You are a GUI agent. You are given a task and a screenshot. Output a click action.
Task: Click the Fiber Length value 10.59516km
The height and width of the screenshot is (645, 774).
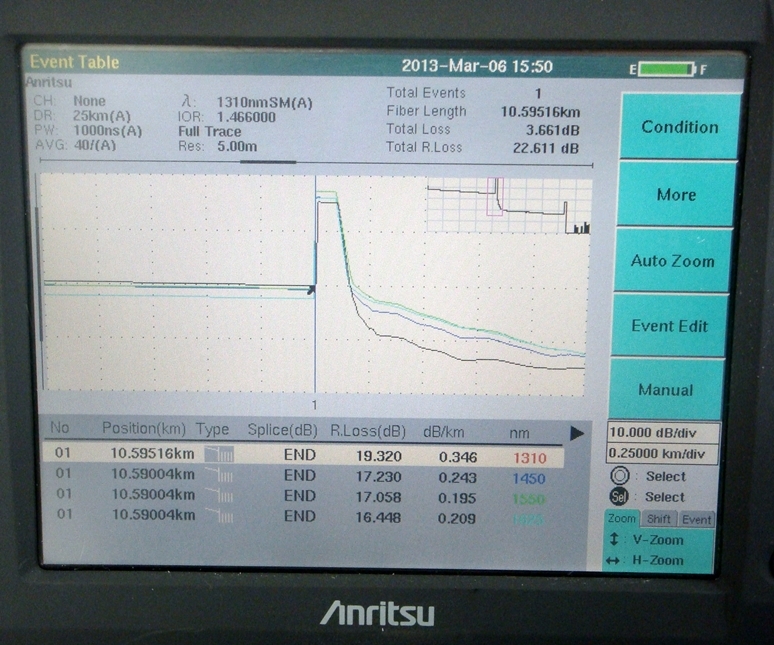[541, 112]
